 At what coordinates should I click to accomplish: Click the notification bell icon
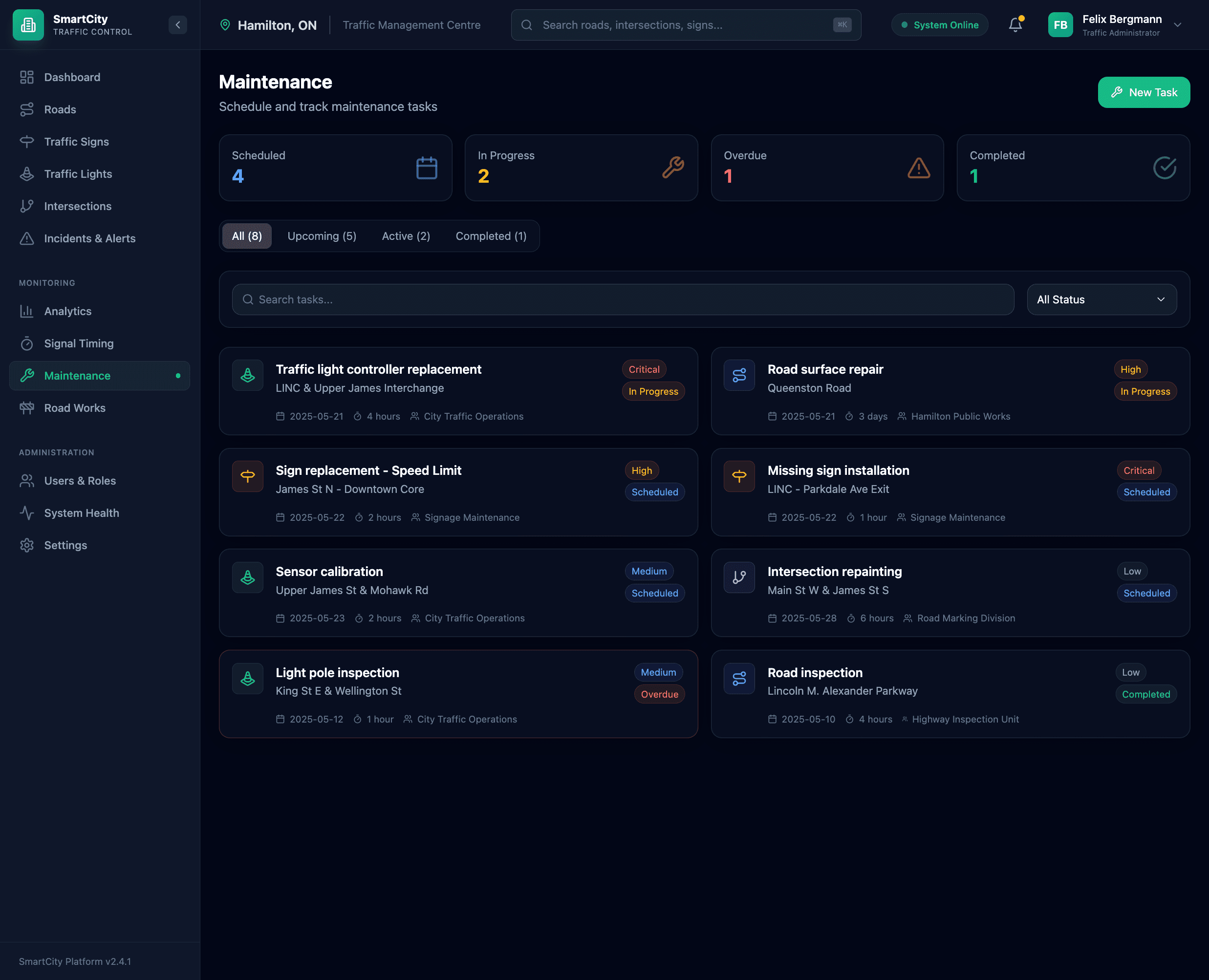[1015, 25]
